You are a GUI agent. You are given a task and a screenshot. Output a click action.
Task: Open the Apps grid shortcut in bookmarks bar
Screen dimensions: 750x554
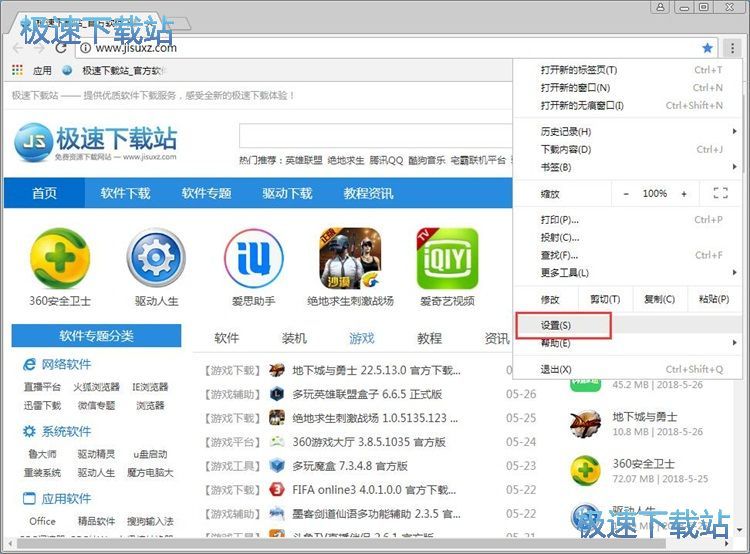pos(17,70)
